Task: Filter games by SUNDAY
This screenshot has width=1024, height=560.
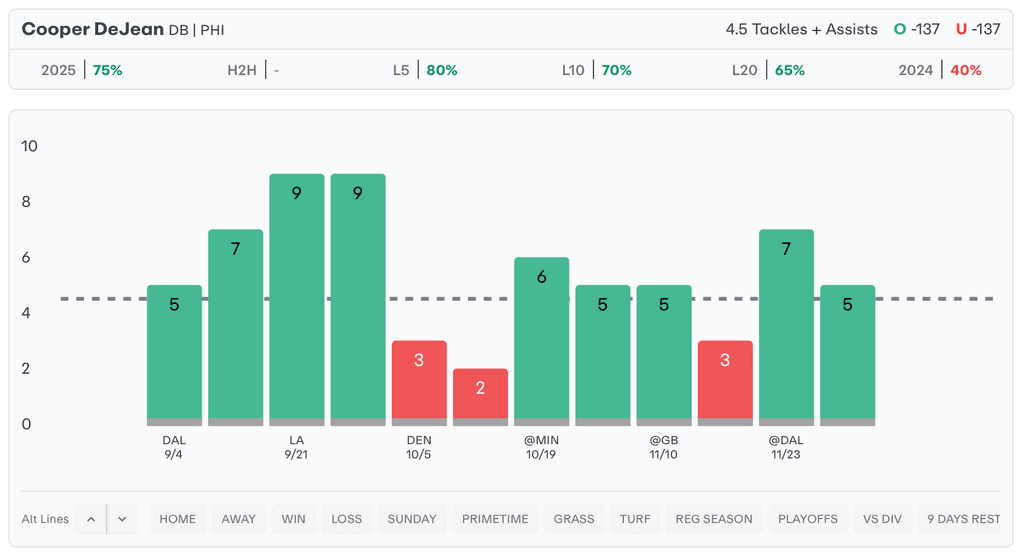Action: (x=412, y=519)
